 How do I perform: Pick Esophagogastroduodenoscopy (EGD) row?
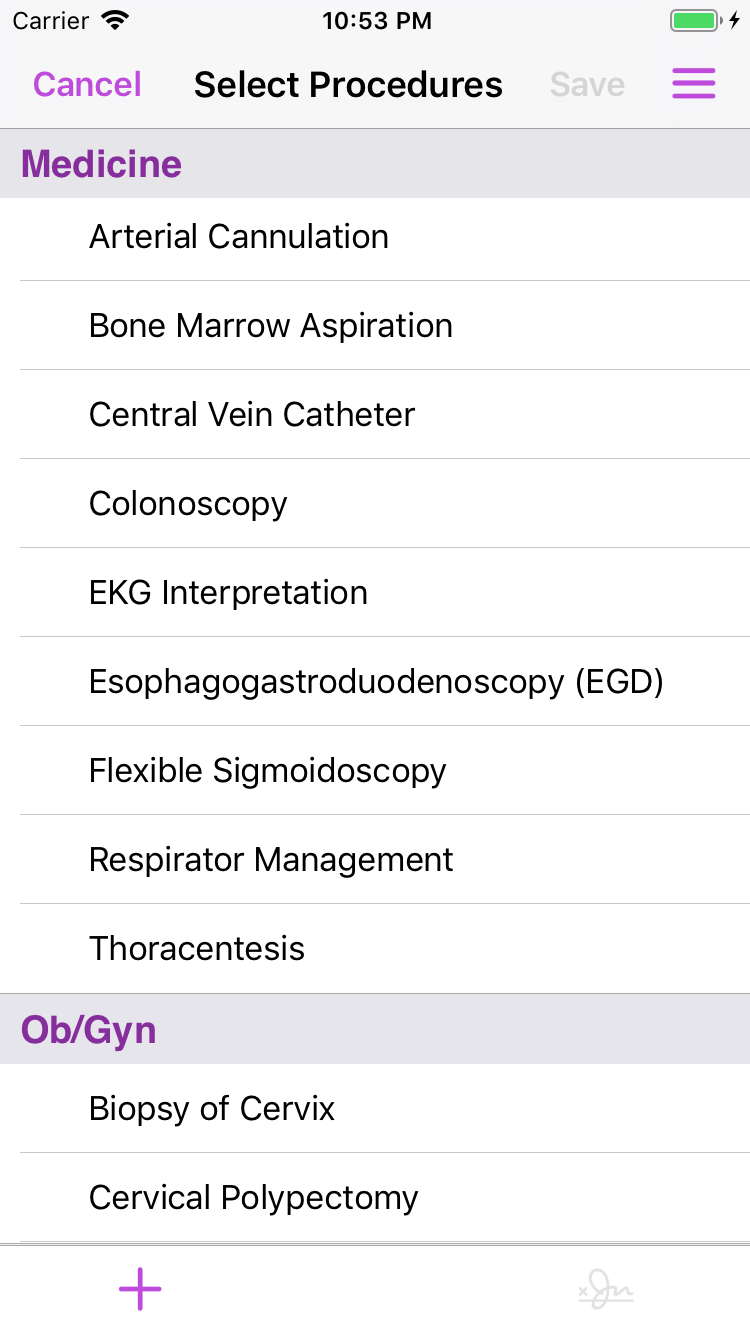[376, 682]
